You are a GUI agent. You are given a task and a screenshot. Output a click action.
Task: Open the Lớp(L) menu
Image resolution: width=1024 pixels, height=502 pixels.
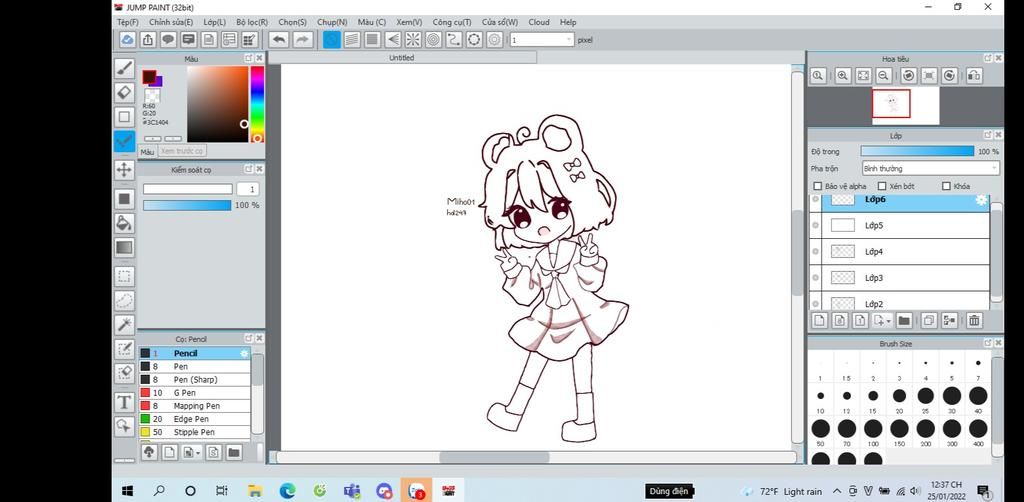pos(214,22)
